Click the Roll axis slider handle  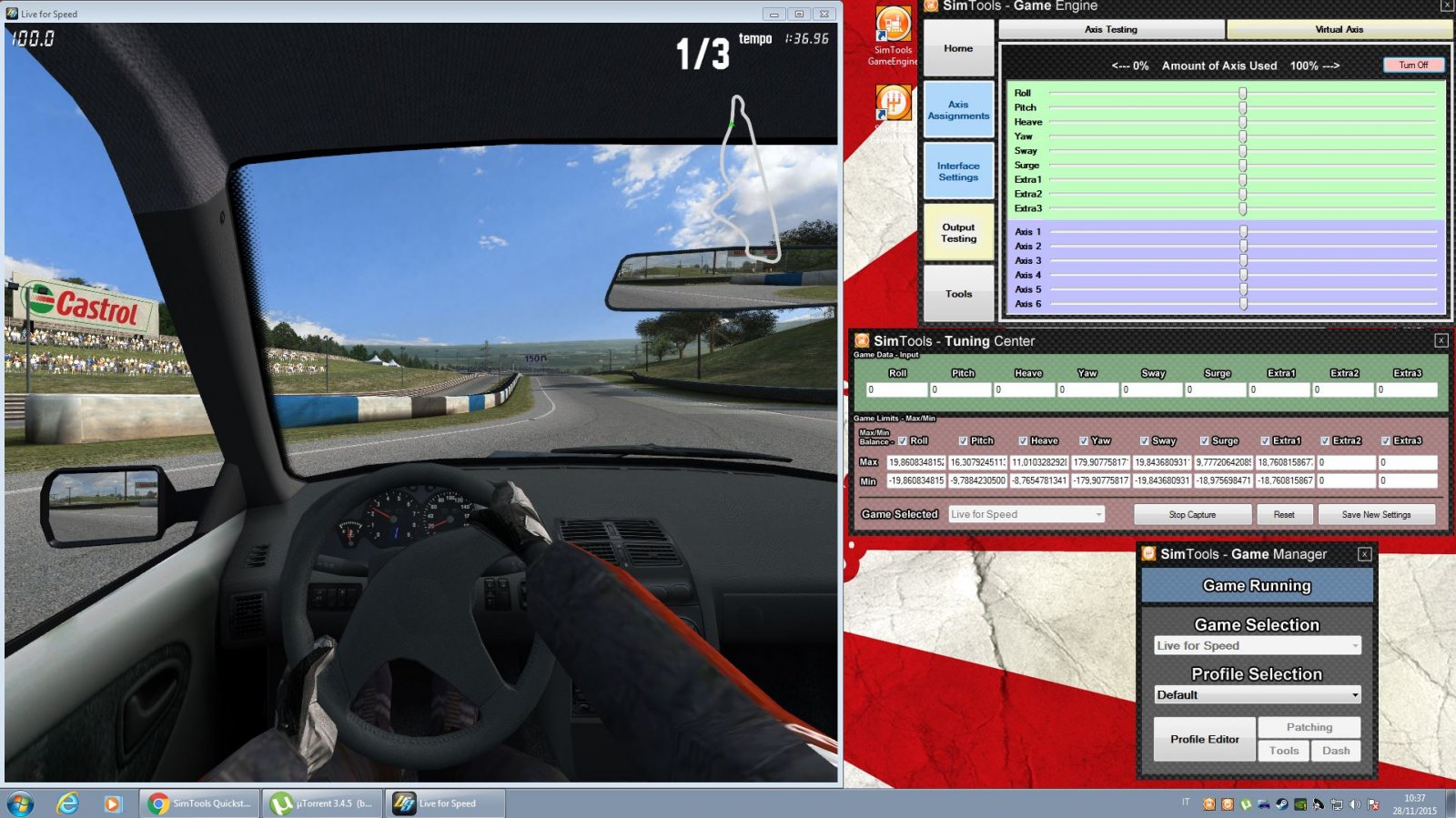pos(1242,93)
